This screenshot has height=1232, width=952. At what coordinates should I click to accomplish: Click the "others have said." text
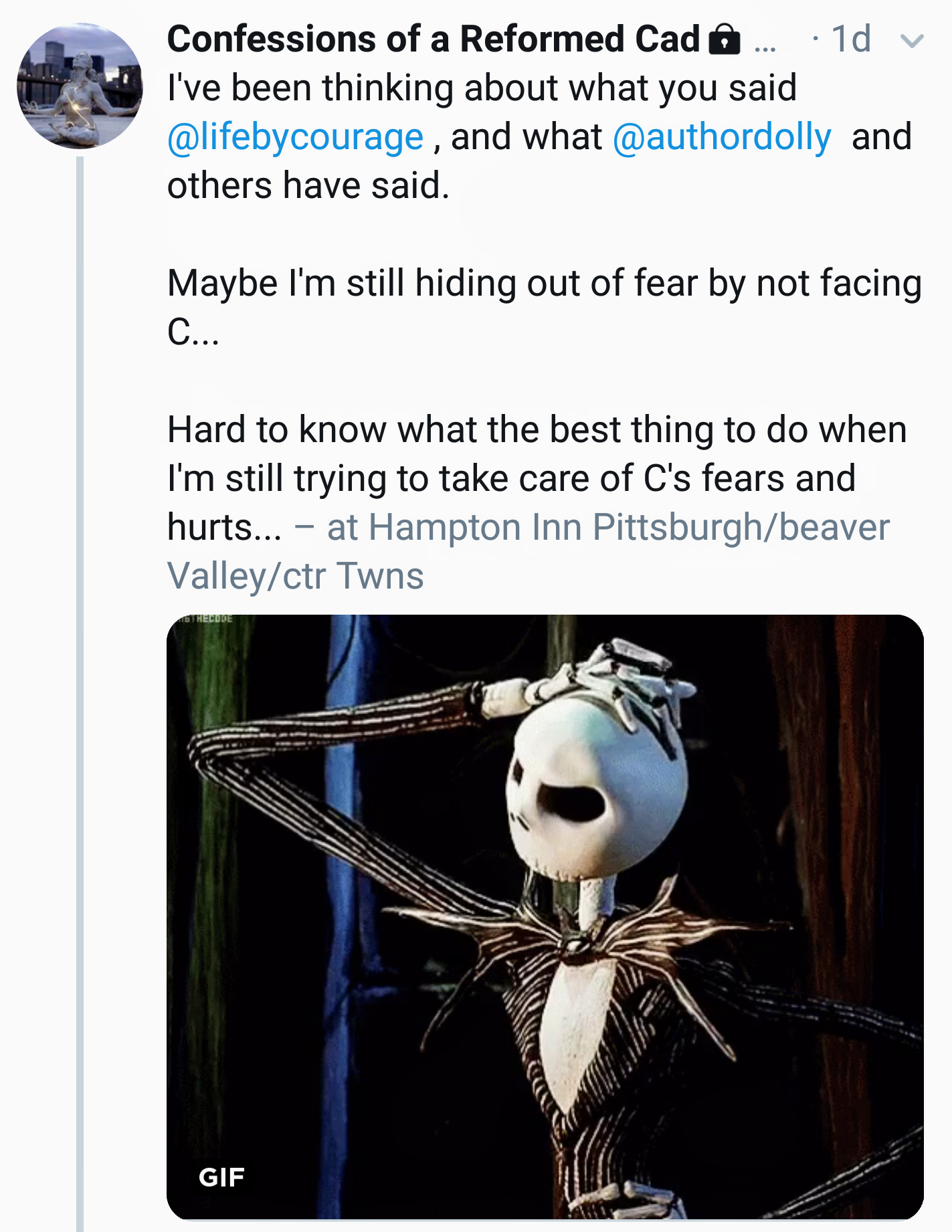click(308, 186)
